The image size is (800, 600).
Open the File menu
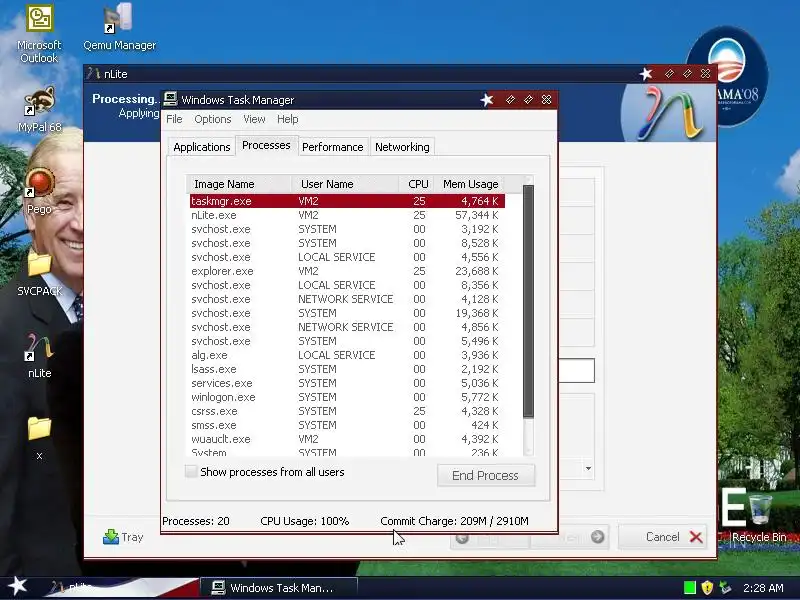tap(174, 119)
